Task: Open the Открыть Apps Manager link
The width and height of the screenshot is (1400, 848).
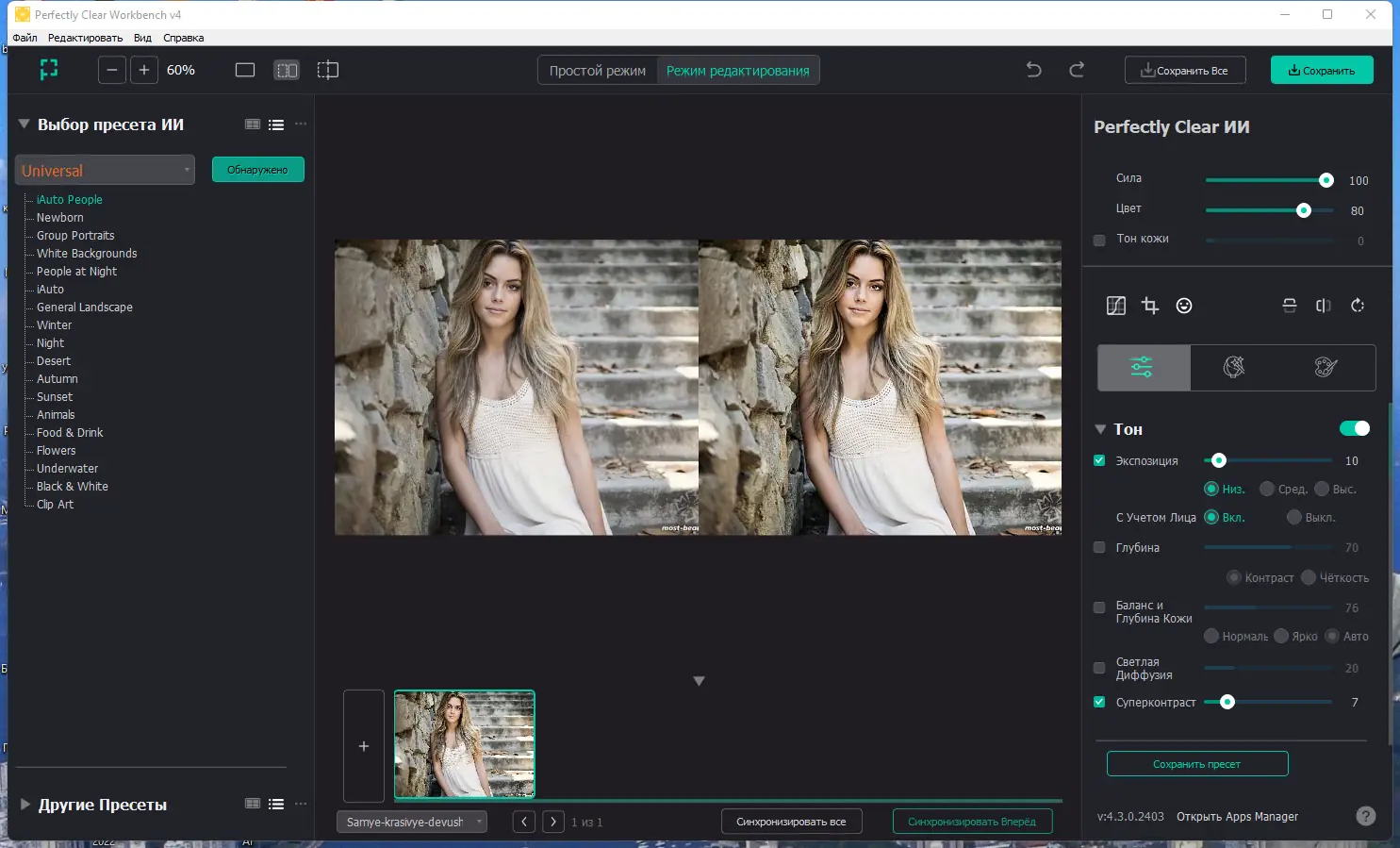Action: 1237,817
